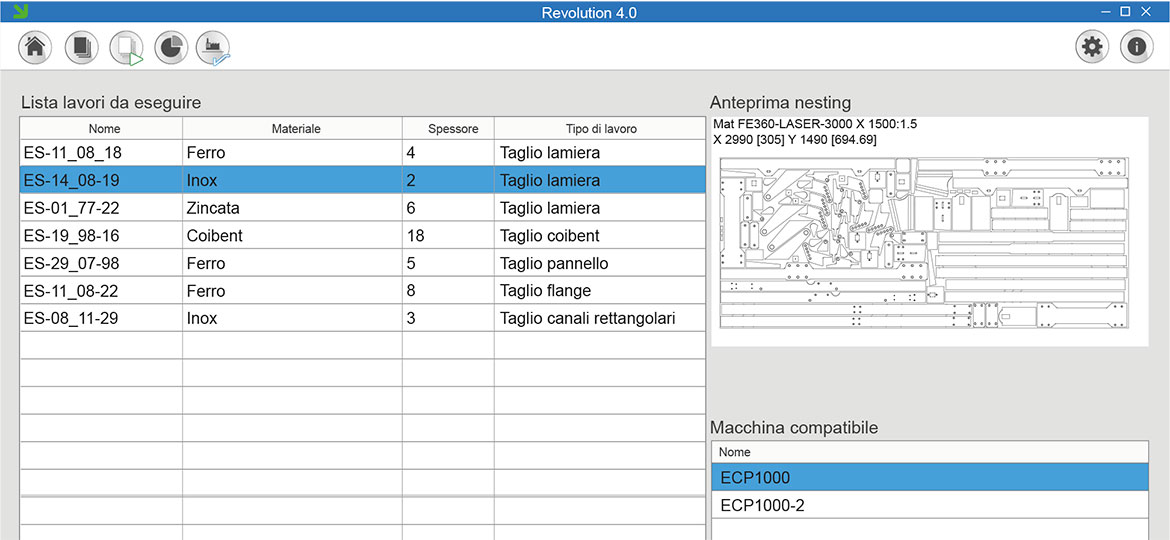Click Inox material in ES-08_11-29 row

pyautogui.click(x=292, y=318)
